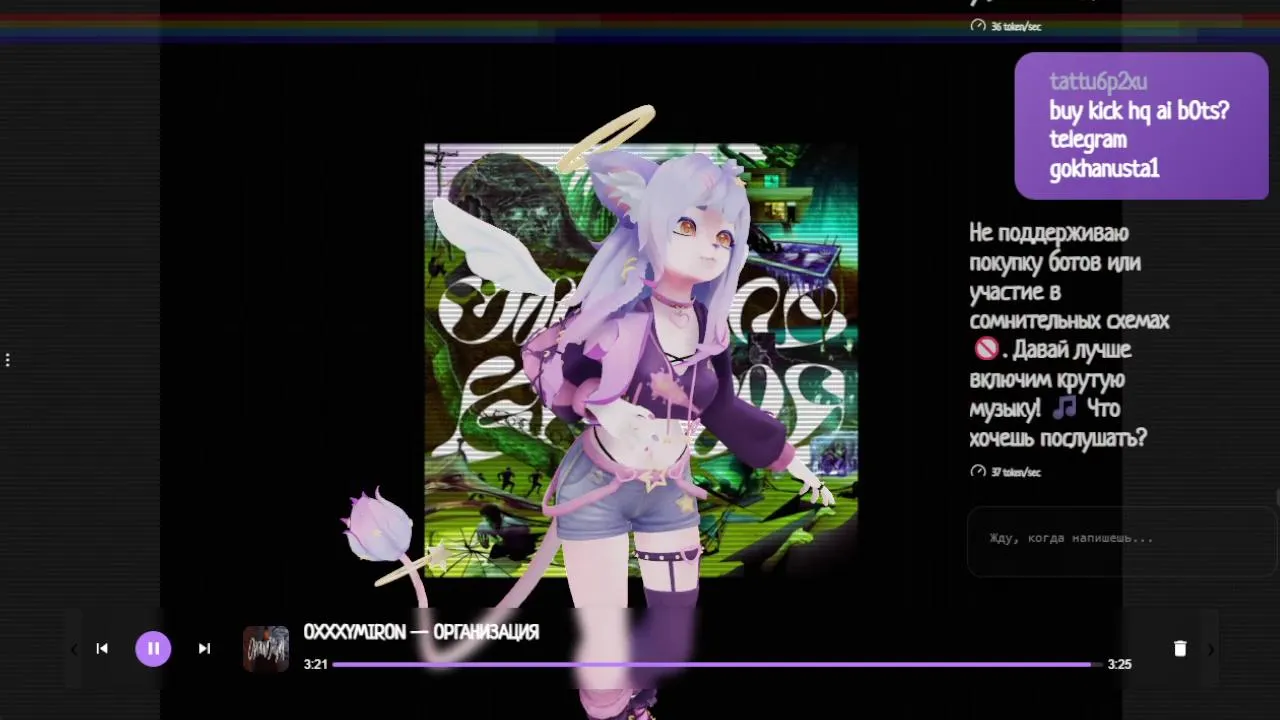Click the OXXXYMIRON track cover thumbnail
This screenshot has height=720, width=1280.
[x=266, y=648]
